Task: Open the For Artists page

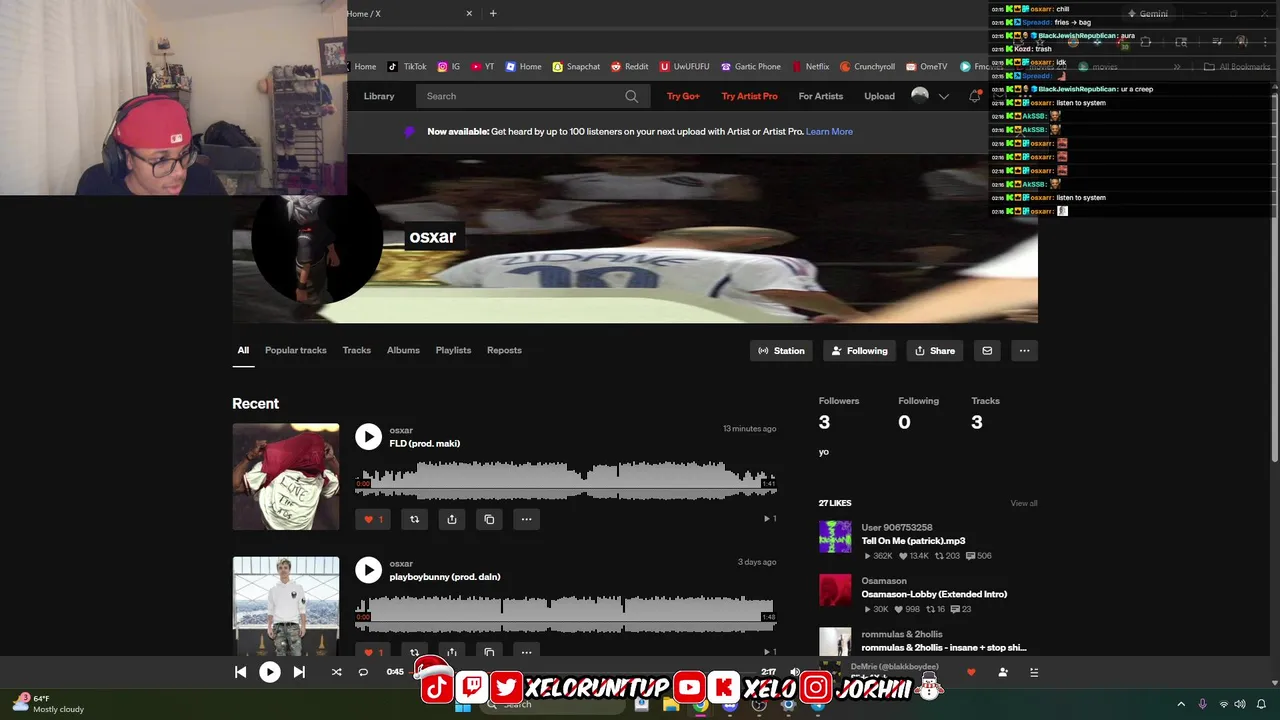Action: [820, 96]
